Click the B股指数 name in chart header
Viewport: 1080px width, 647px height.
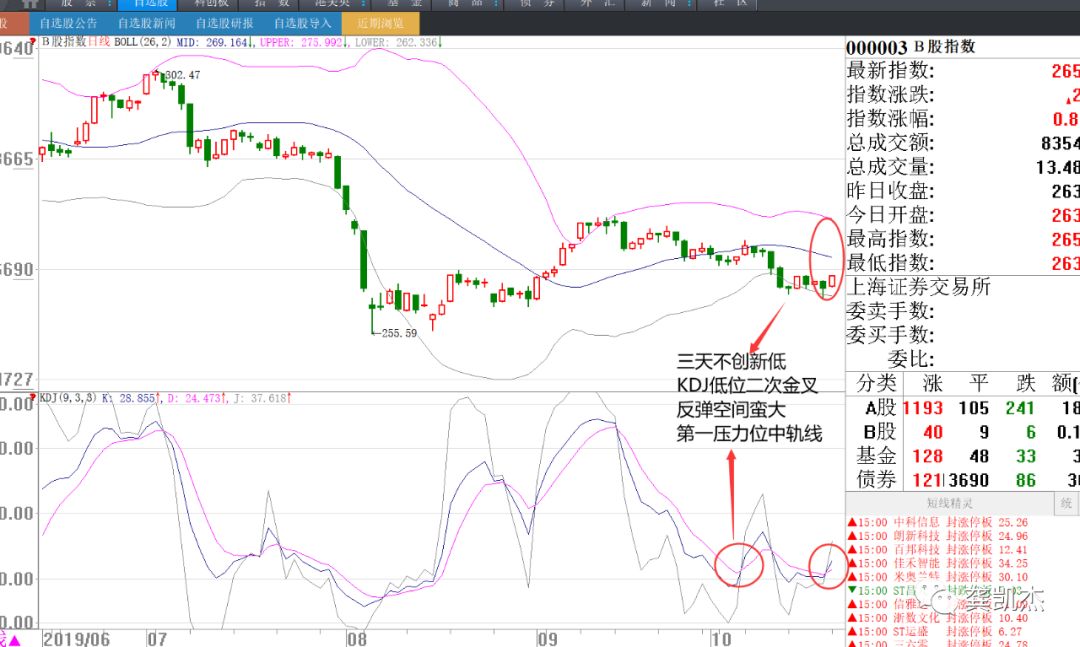[x=64, y=41]
